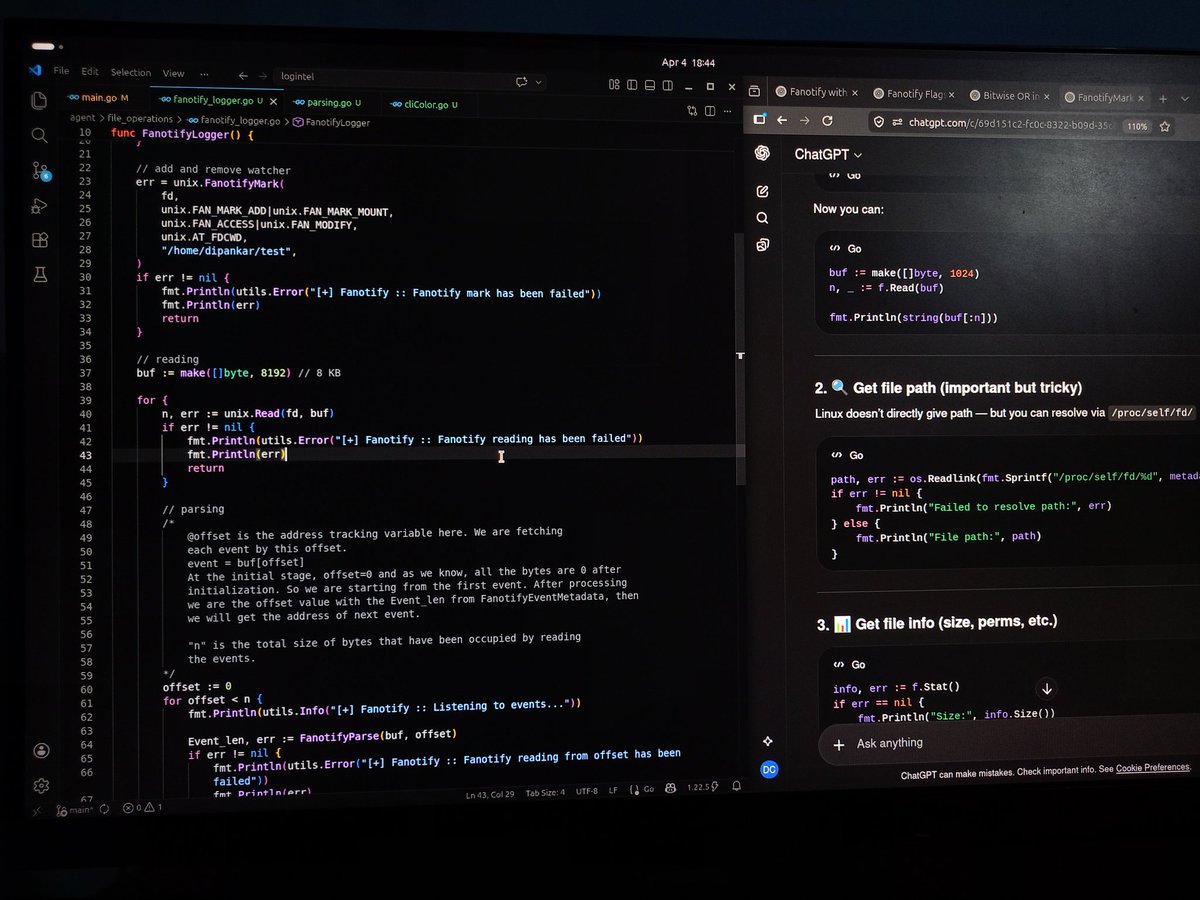The width and height of the screenshot is (1200, 900).
Task: Bookmark this page with the star icon
Action: (x=1167, y=128)
